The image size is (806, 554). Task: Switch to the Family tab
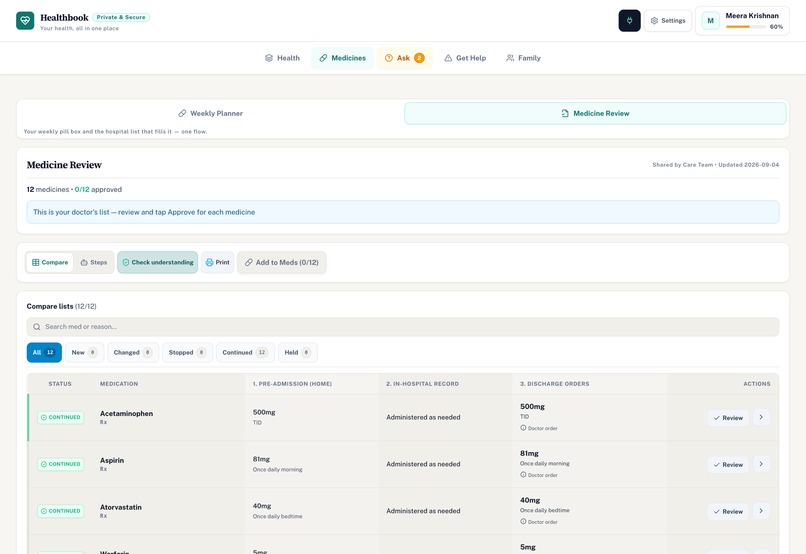pos(523,58)
